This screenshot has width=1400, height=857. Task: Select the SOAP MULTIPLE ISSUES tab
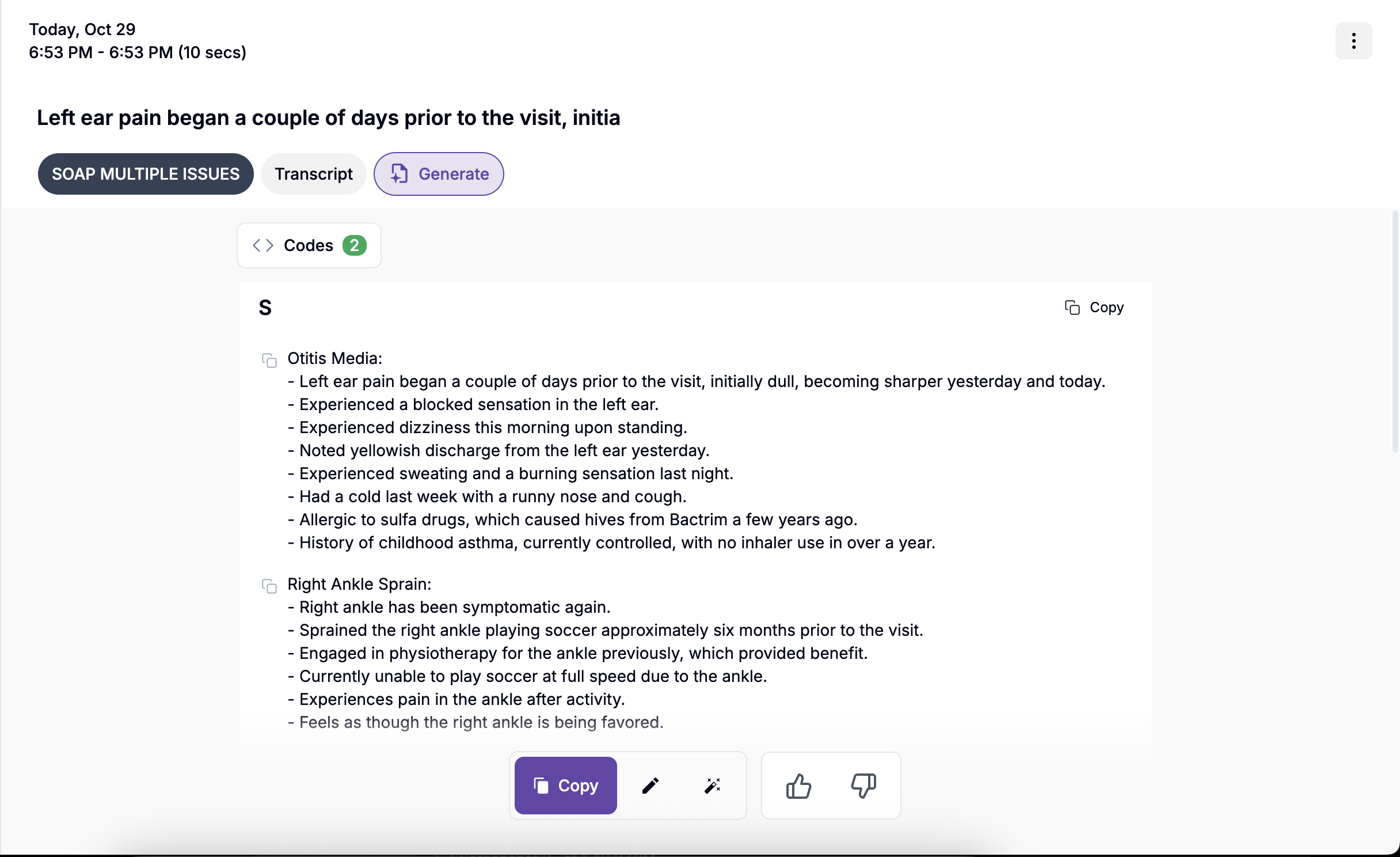[146, 174]
